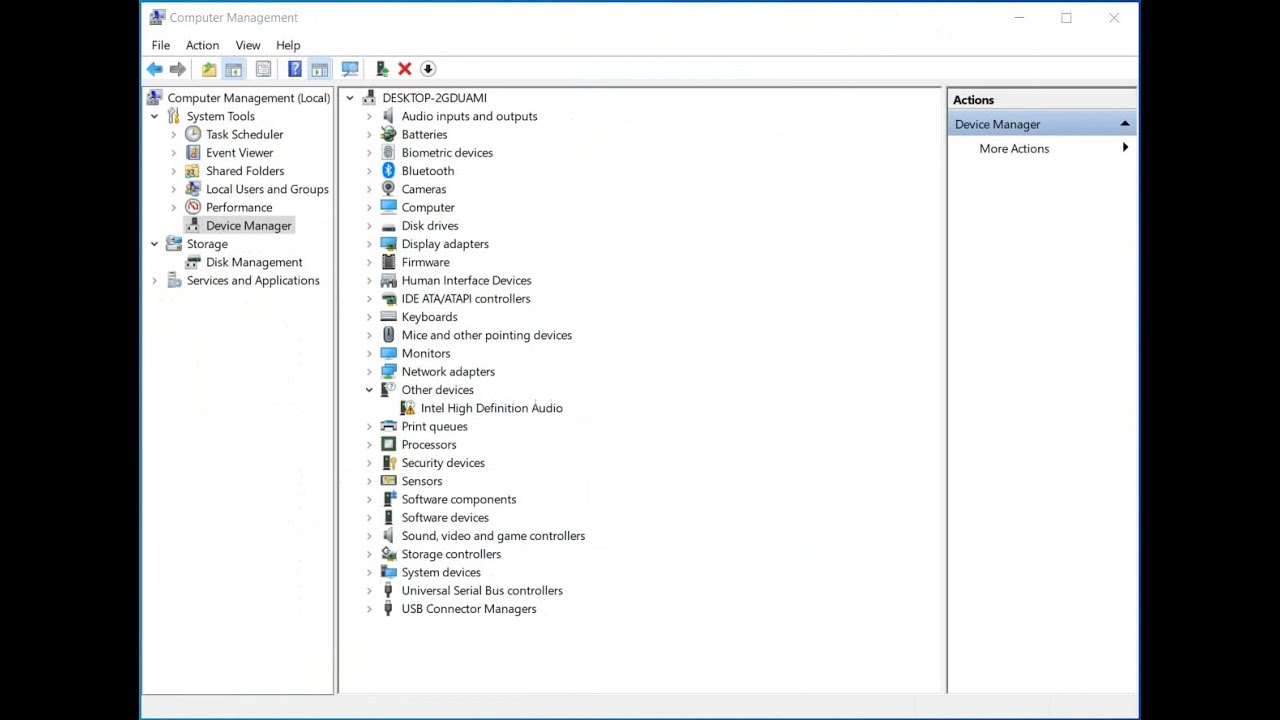The width and height of the screenshot is (1280, 720).
Task: Click the Keyboards category icon
Action: click(389, 317)
